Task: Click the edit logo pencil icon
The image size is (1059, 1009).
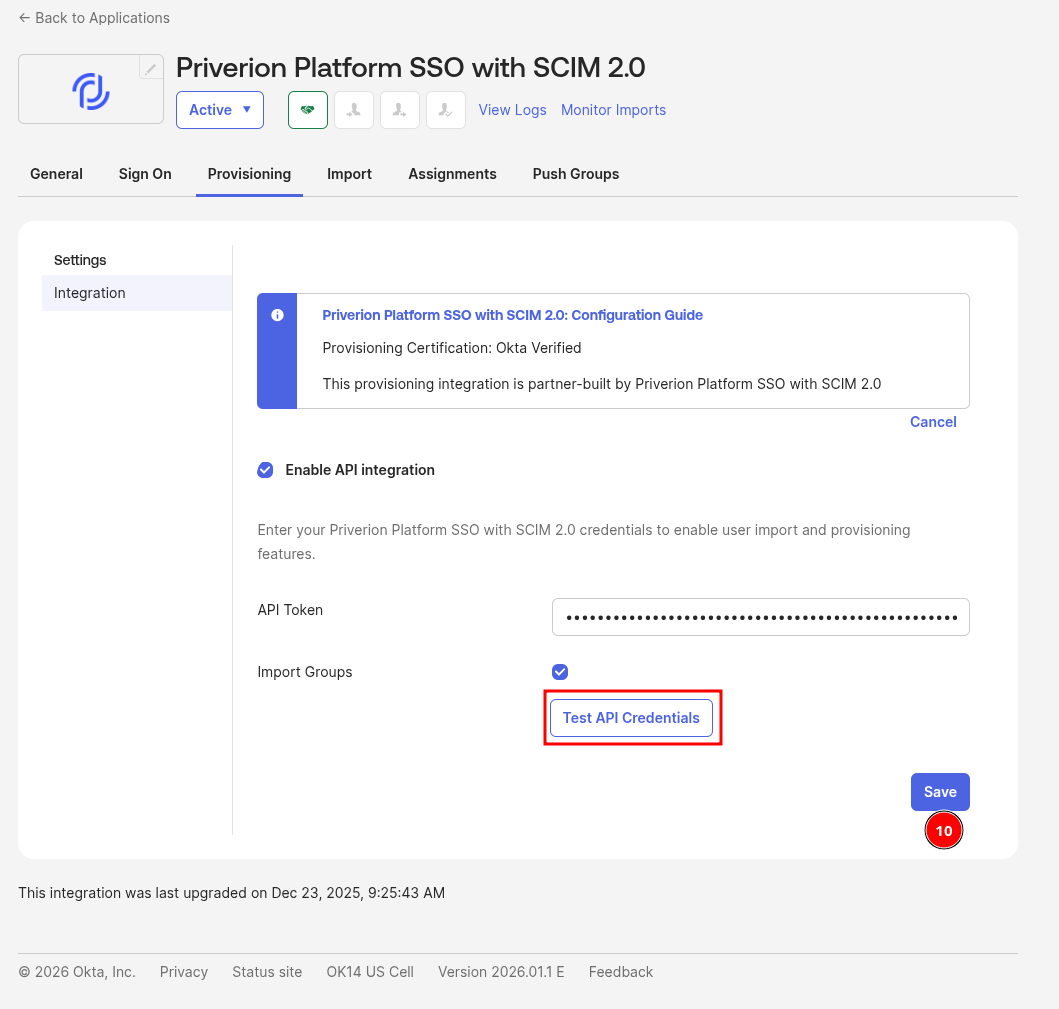Action: point(151,68)
